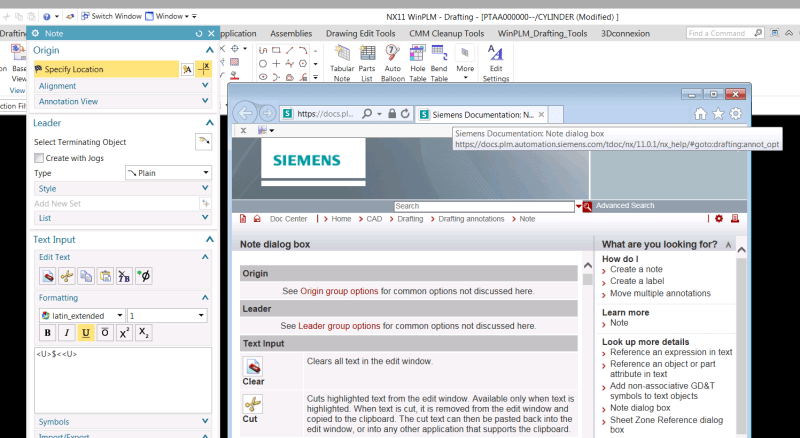Toggle Underline formatting button

86,333
